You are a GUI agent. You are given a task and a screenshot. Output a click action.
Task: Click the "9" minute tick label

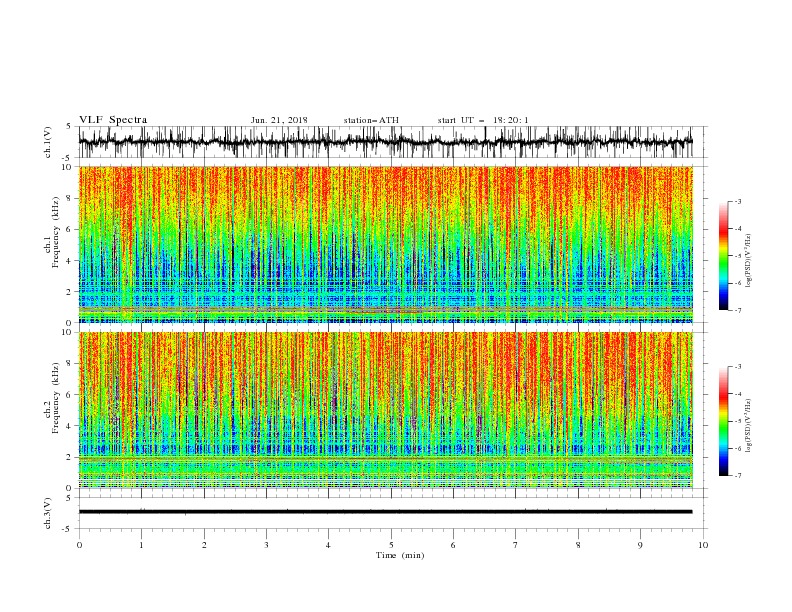[640, 545]
